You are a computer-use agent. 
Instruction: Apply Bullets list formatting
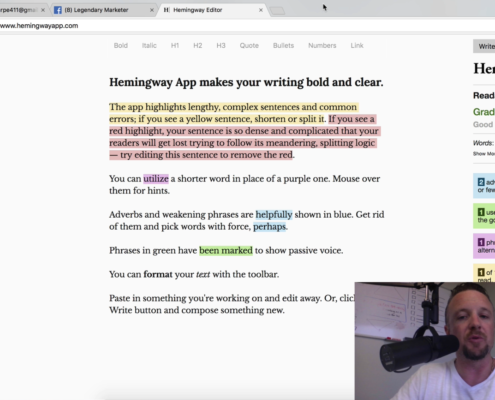click(x=283, y=46)
